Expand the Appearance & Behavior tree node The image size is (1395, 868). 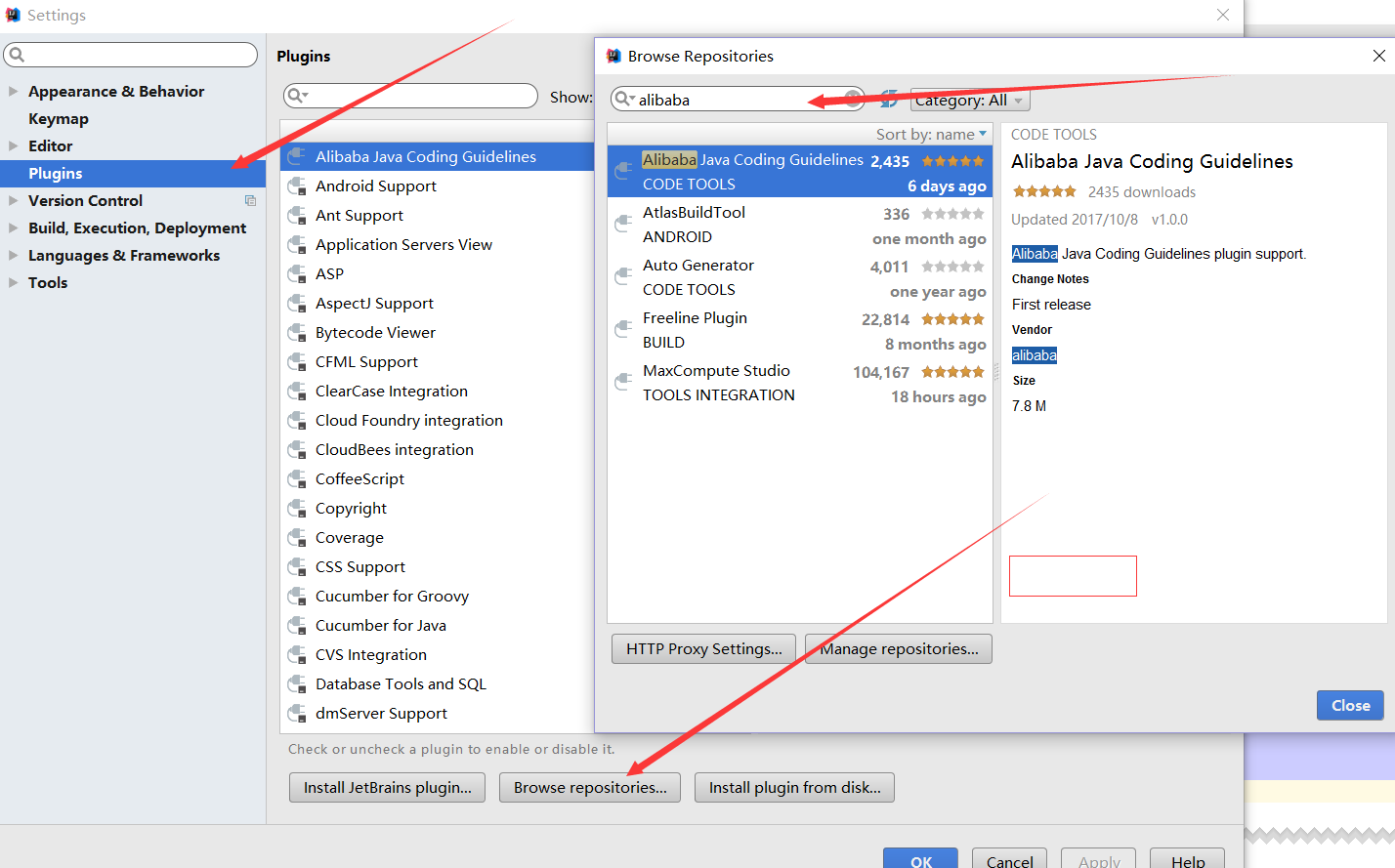pyautogui.click(x=14, y=92)
